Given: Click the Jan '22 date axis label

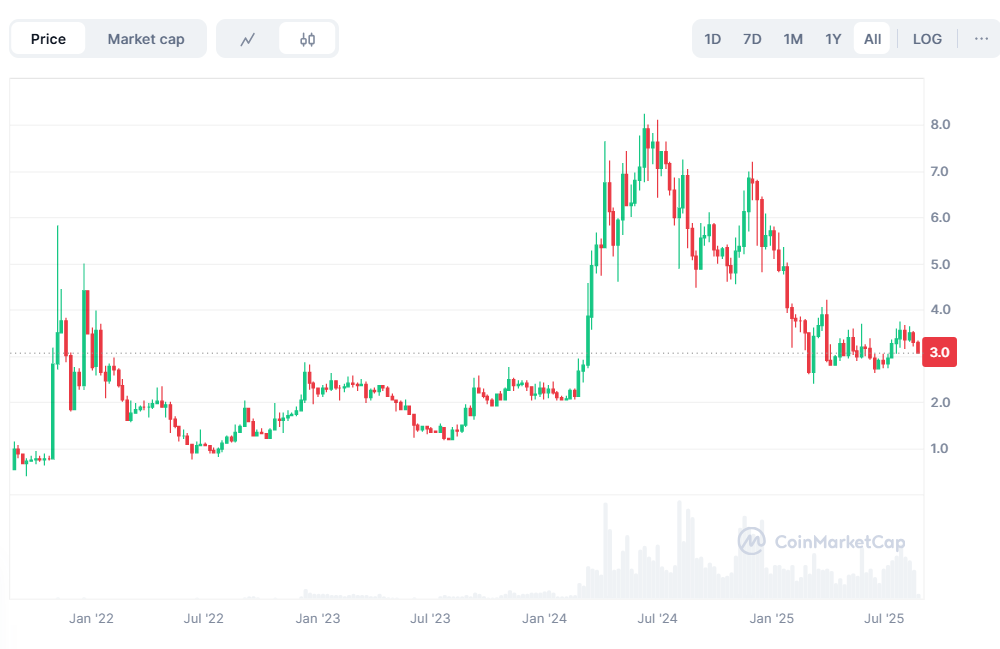Looking at the screenshot, I should pos(92,619).
